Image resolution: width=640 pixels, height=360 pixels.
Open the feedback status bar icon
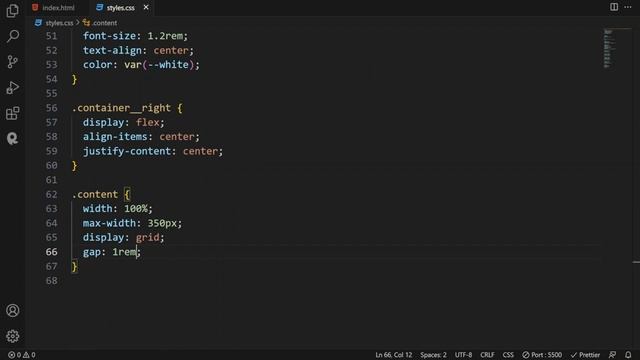pyautogui.click(x=612, y=355)
